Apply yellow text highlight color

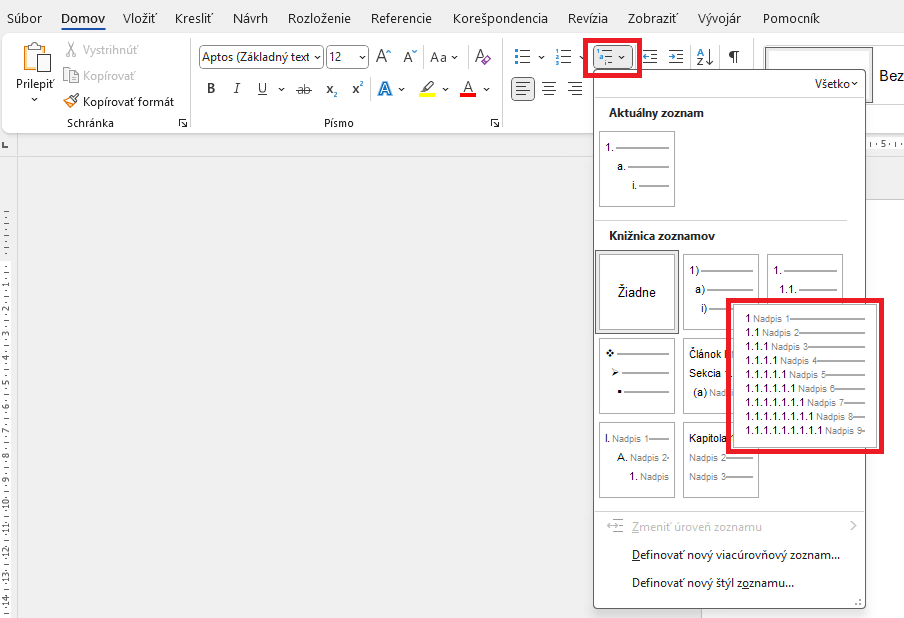coord(427,89)
